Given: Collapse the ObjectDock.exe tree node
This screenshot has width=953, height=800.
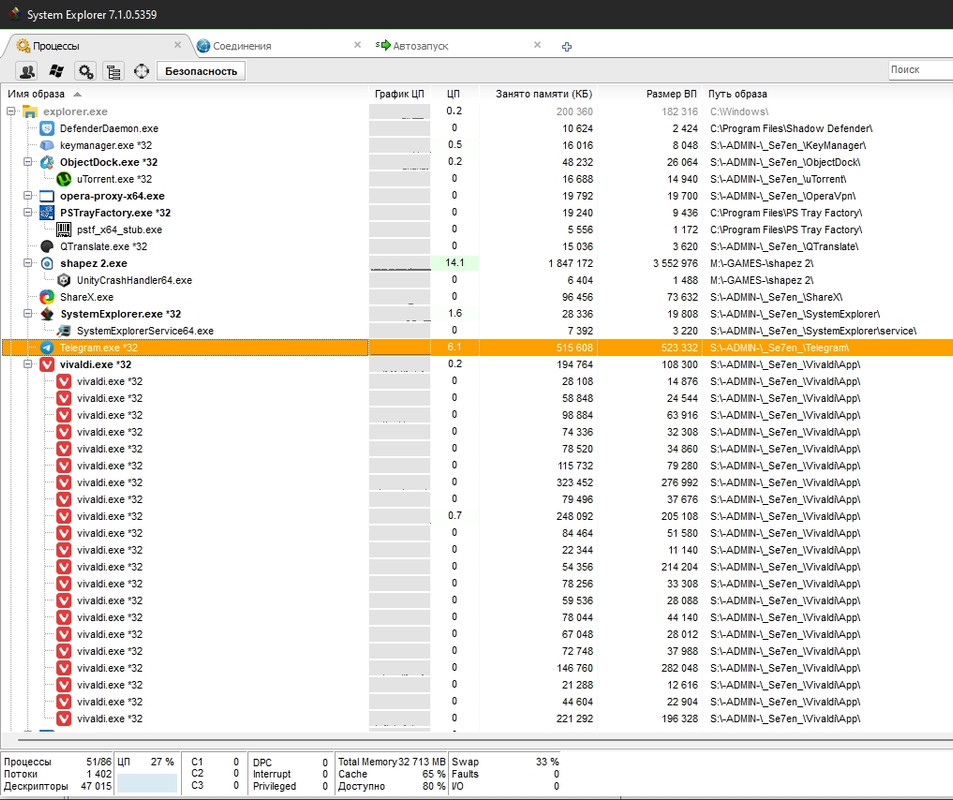Looking at the screenshot, I should 28,162.
